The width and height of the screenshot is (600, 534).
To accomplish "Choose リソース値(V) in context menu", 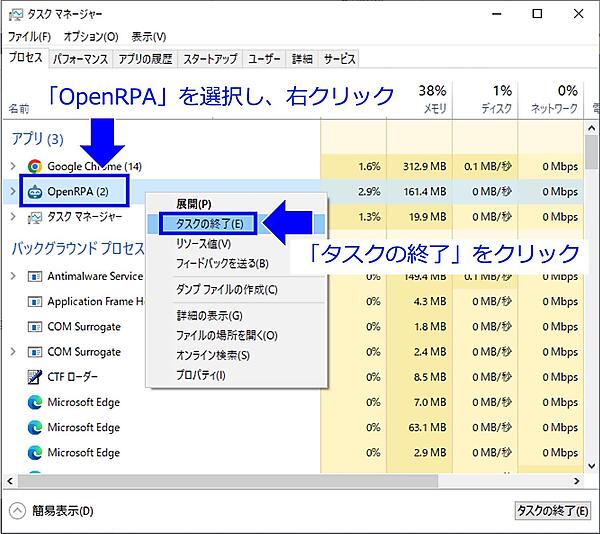I will 236,244.
